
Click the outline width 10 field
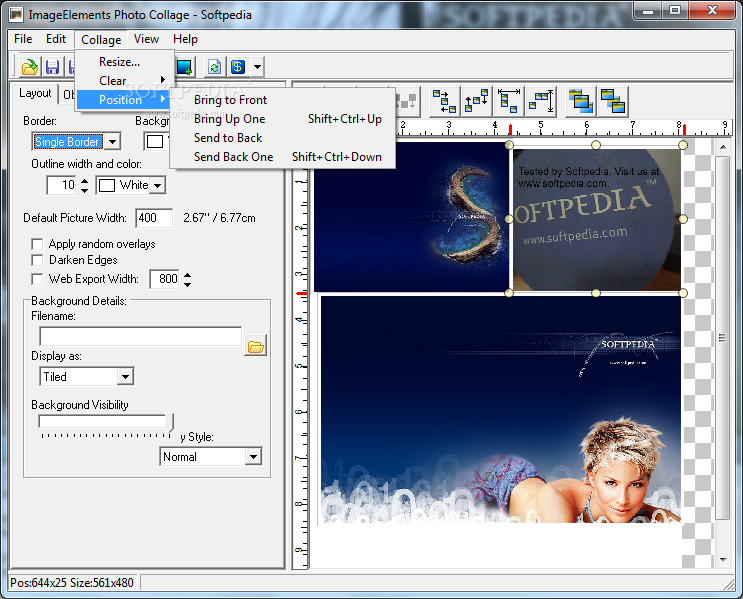63,185
